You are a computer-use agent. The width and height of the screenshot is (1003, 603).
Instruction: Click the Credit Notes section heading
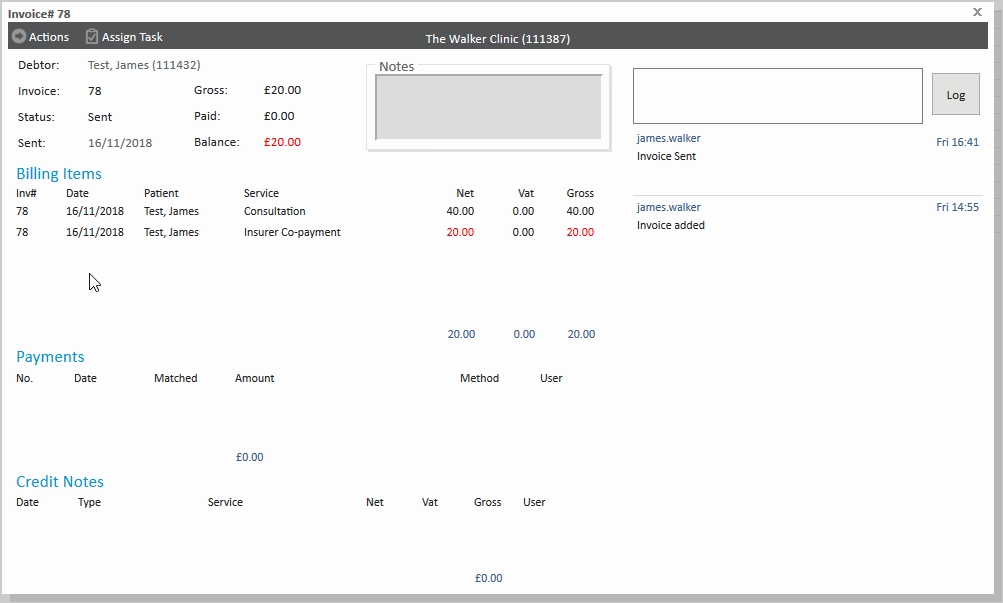click(x=60, y=482)
